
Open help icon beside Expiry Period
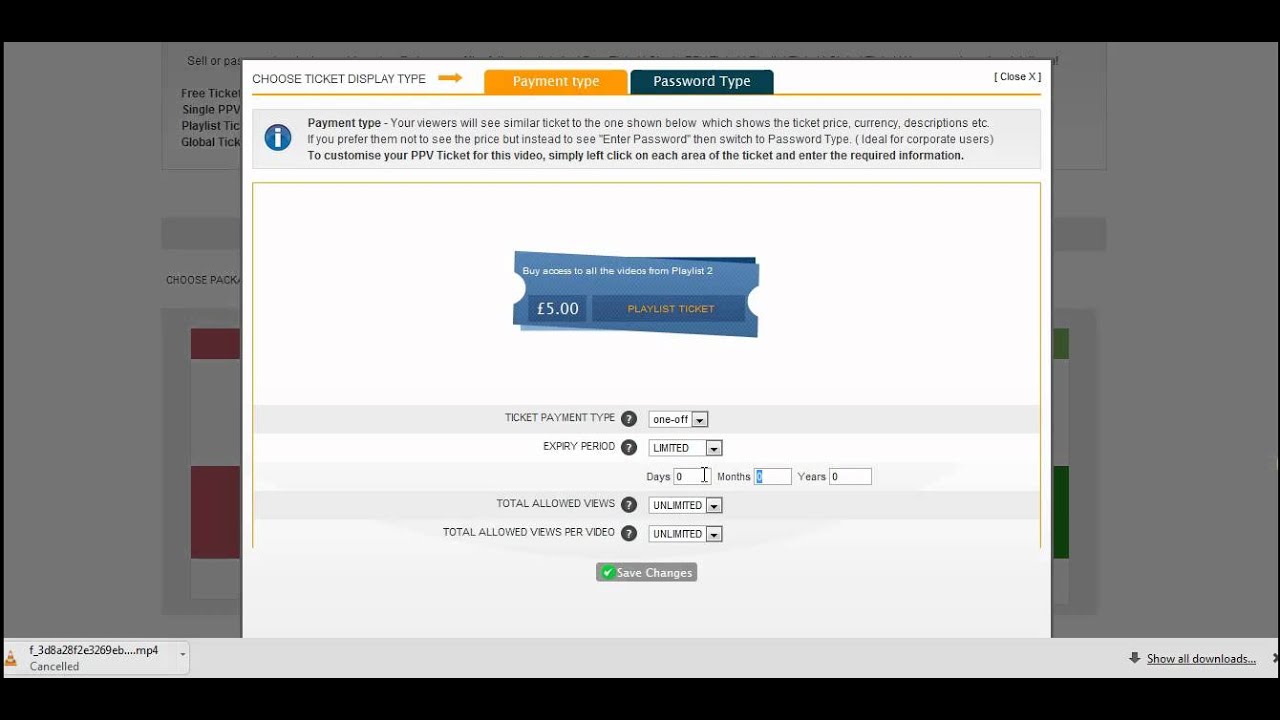coord(629,448)
